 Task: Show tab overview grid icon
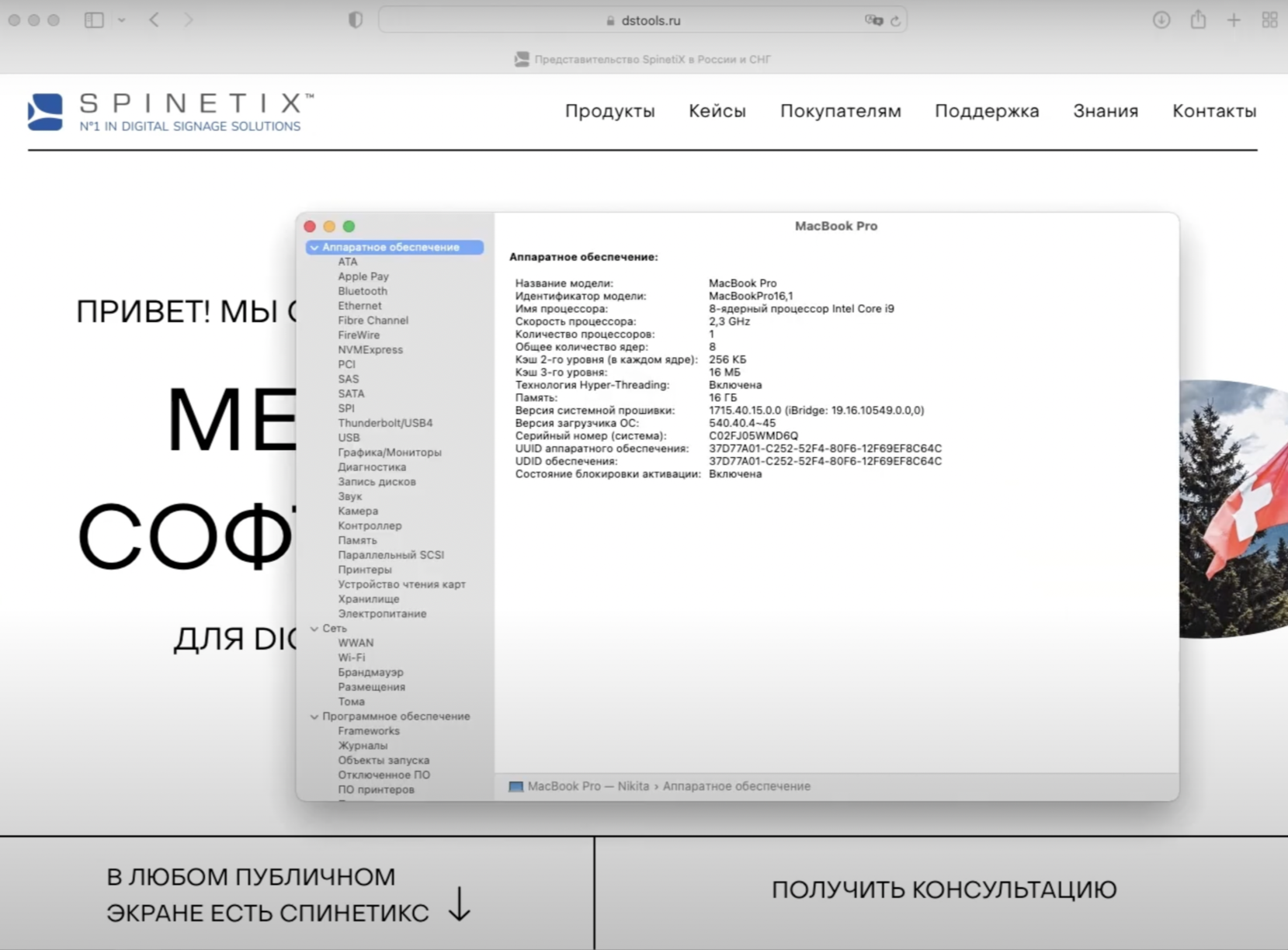[1270, 20]
